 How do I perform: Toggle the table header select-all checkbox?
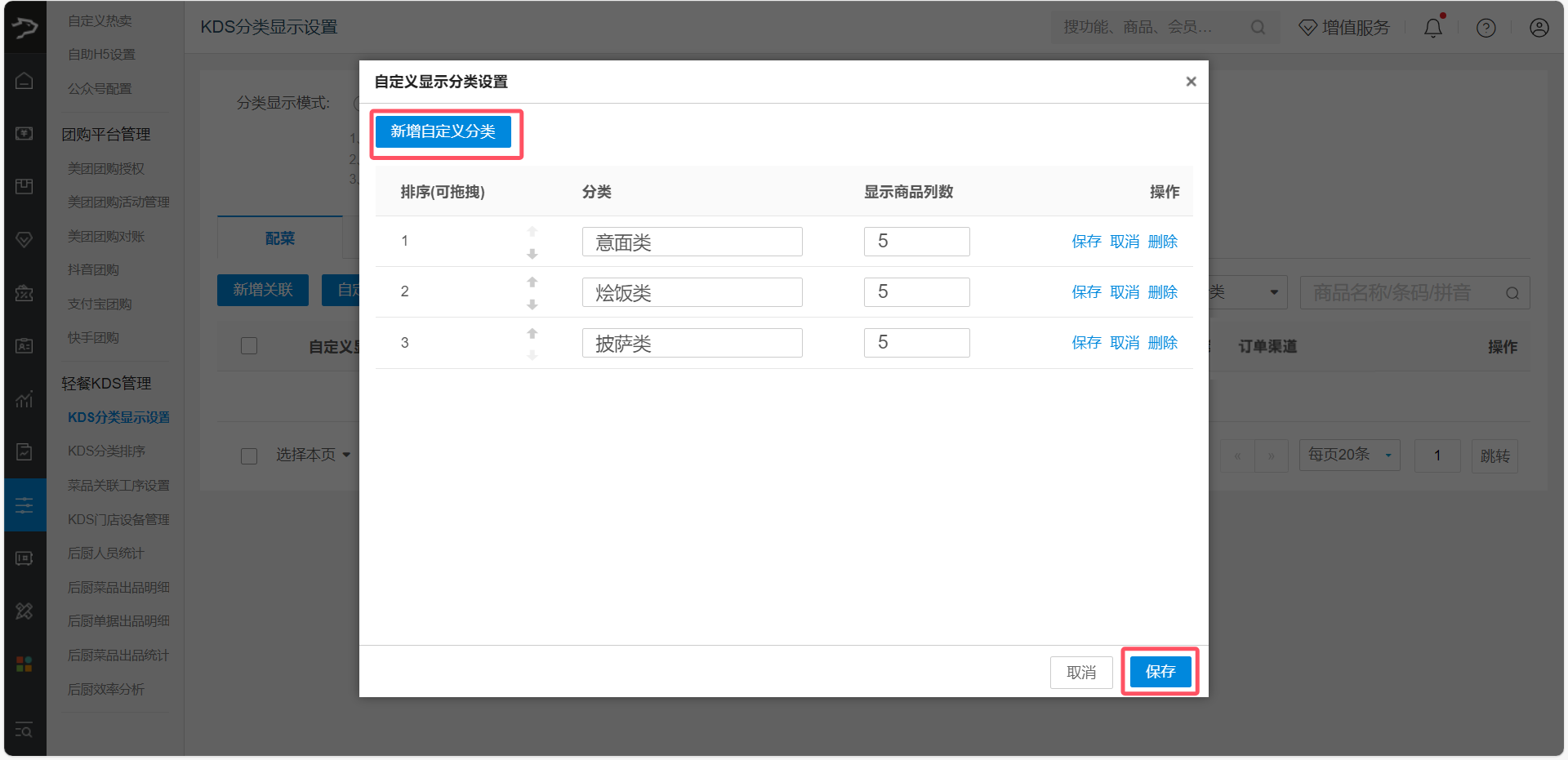click(x=249, y=346)
